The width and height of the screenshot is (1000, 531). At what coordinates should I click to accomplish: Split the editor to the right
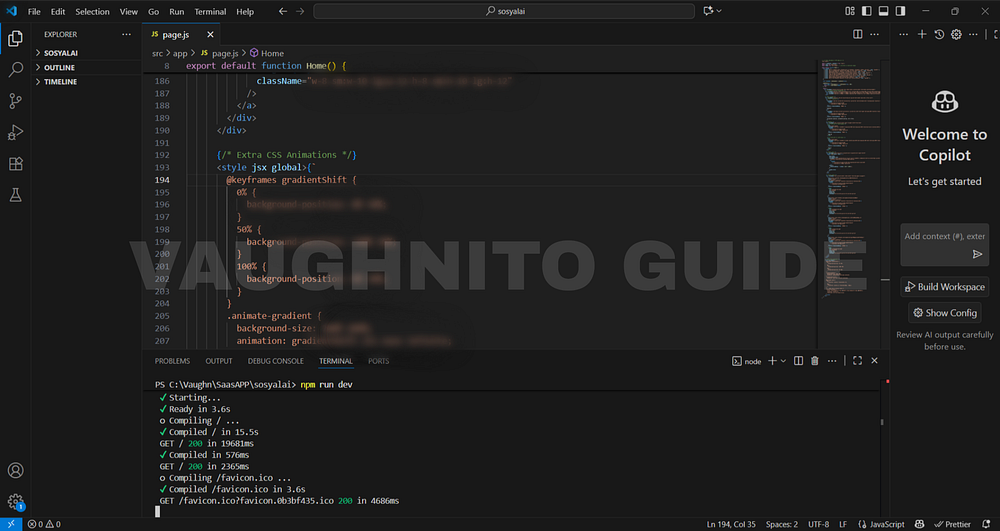click(x=858, y=34)
